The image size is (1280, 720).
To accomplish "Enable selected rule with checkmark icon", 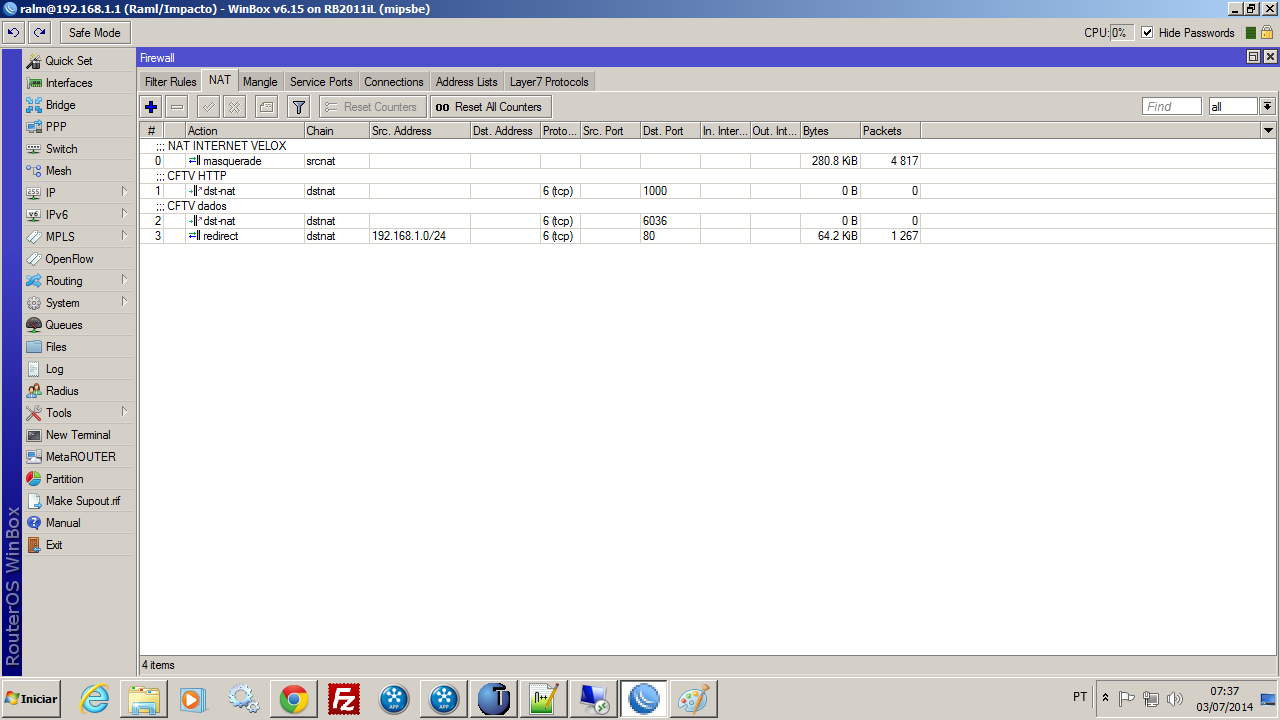I will click(x=208, y=107).
